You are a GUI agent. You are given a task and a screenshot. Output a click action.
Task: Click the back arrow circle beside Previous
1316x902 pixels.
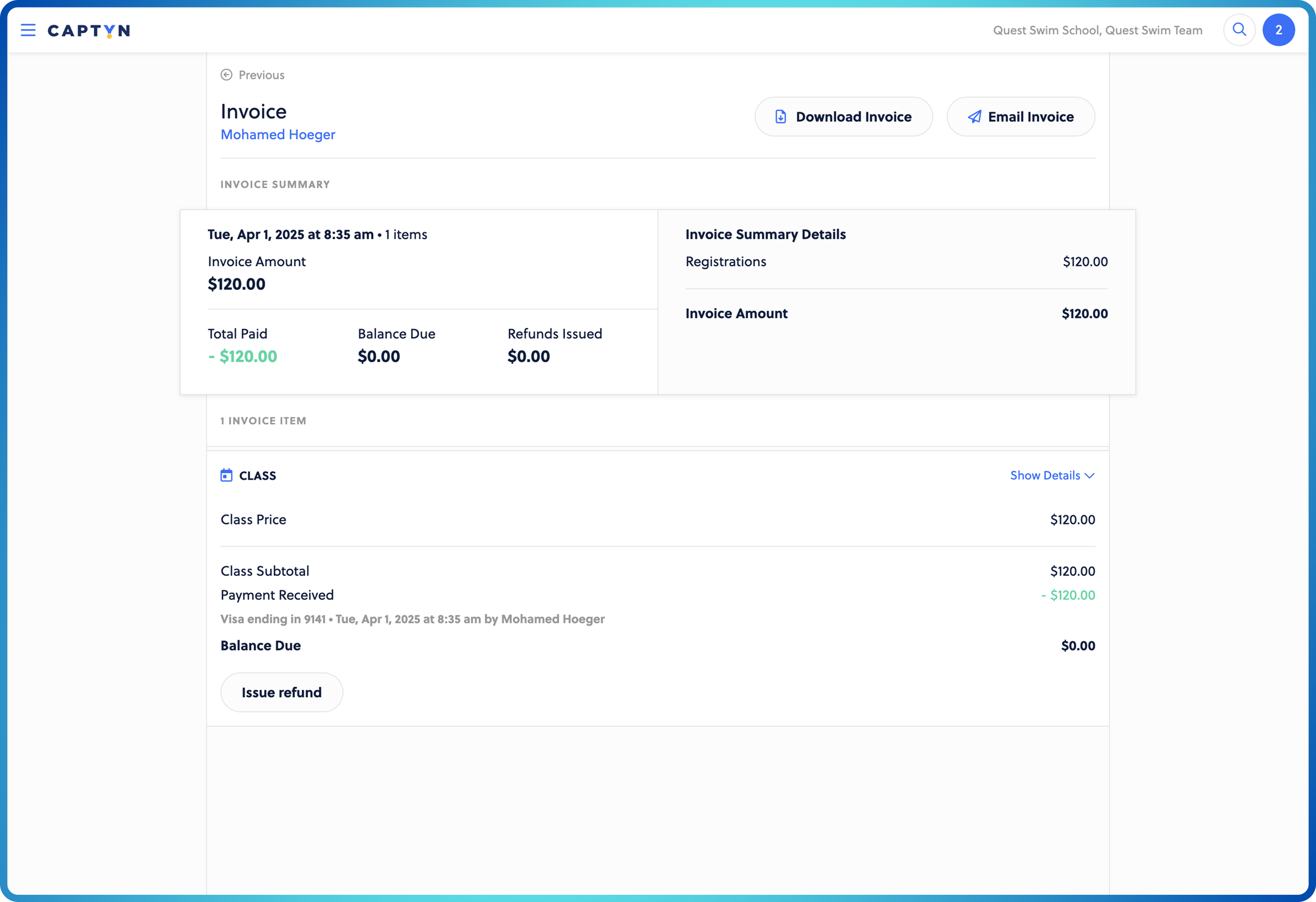[x=226, y=74]
